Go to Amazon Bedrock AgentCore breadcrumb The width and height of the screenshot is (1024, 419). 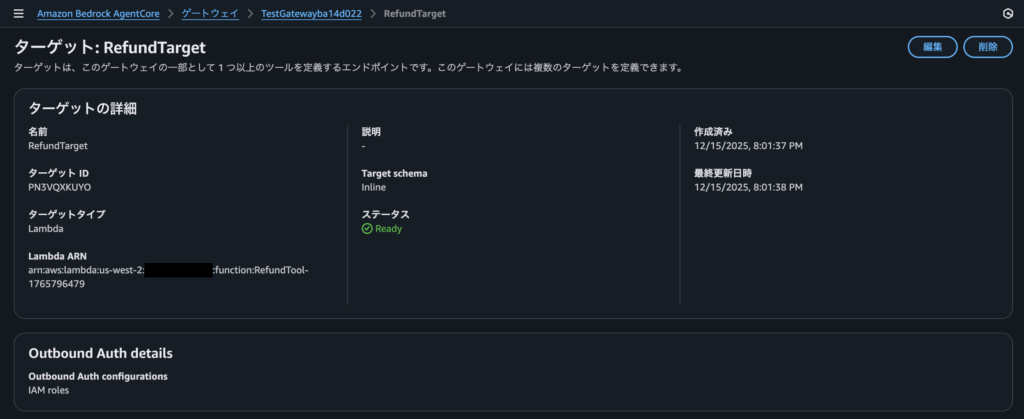click(x=98, y=14)
